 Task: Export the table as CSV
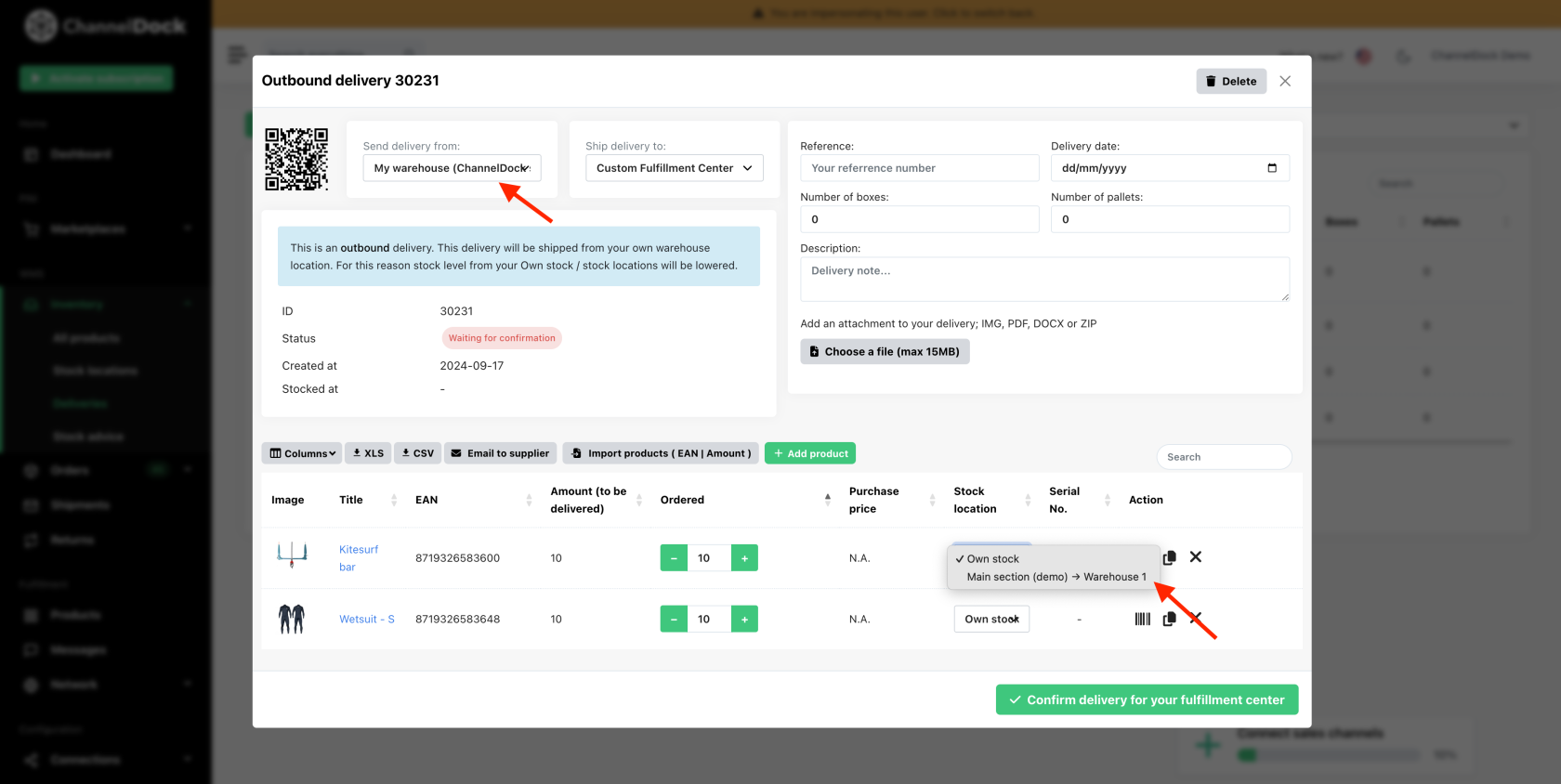coord(418,453)
